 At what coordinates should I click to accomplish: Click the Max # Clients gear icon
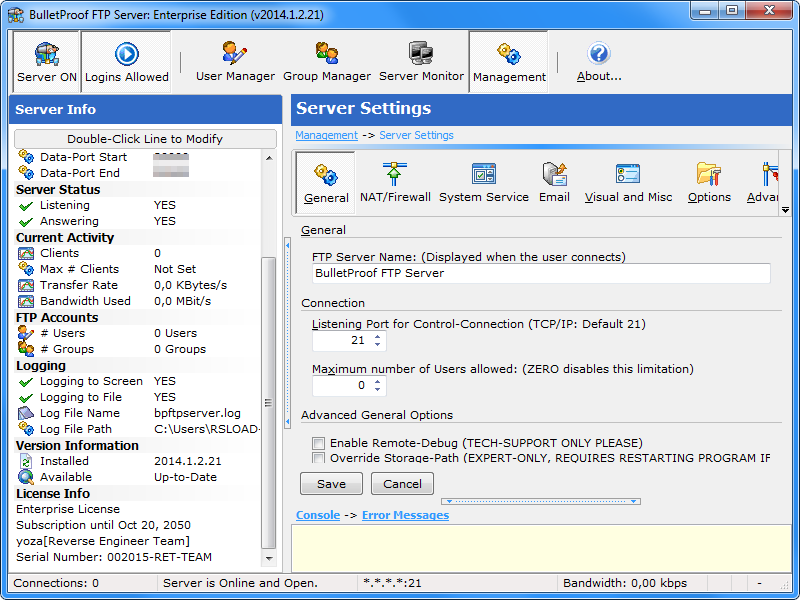click(x=26, y=269)
